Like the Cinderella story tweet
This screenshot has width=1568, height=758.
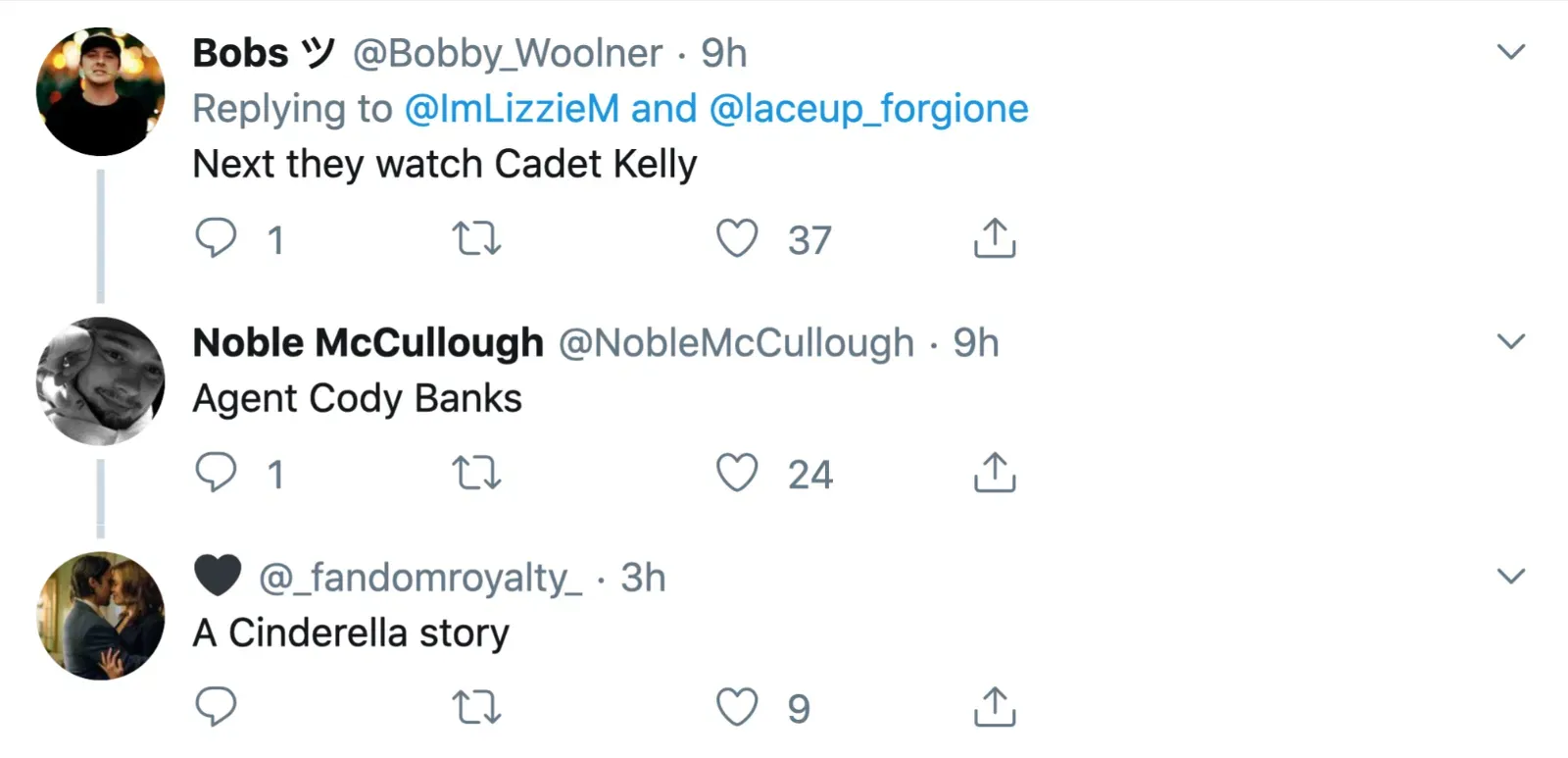737,706
